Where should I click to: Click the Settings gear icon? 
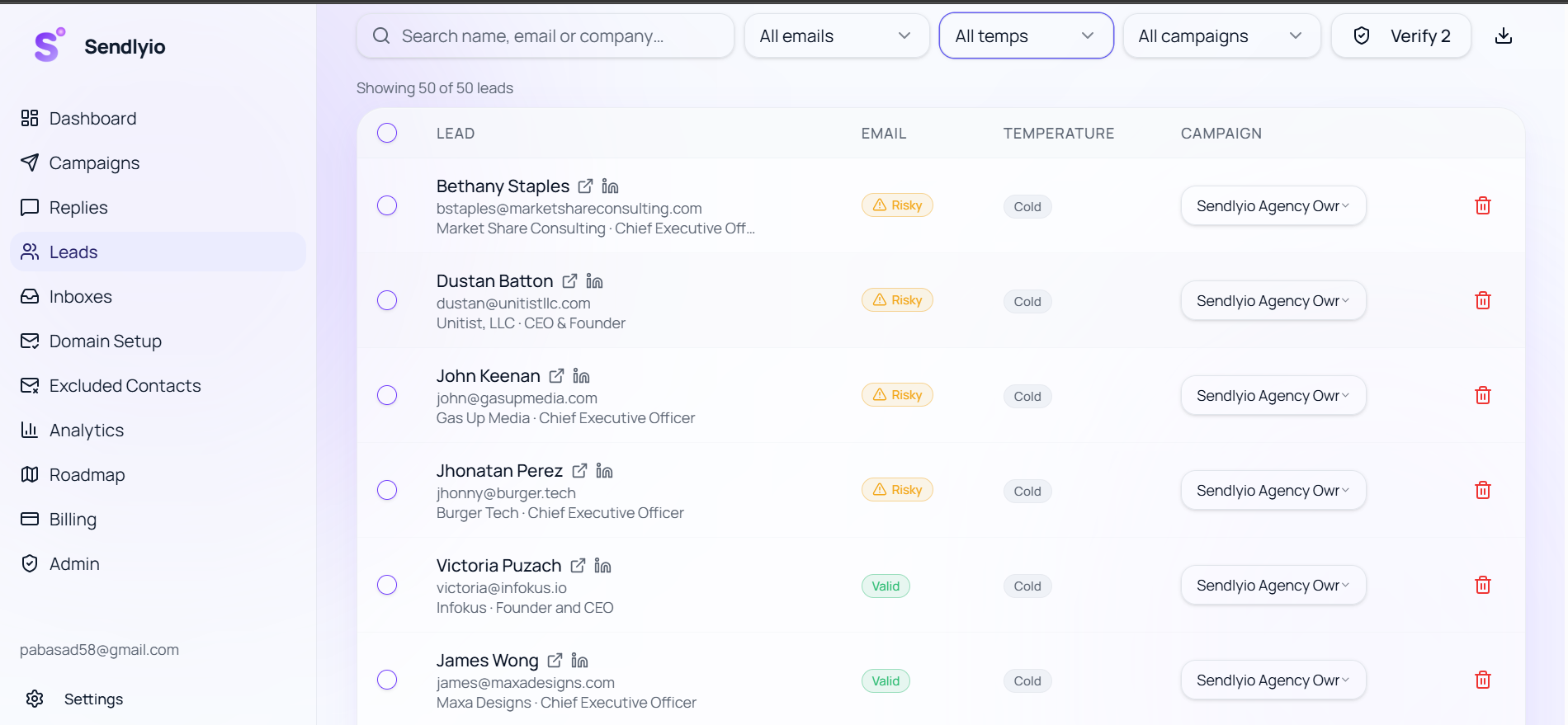coord(35,699)
